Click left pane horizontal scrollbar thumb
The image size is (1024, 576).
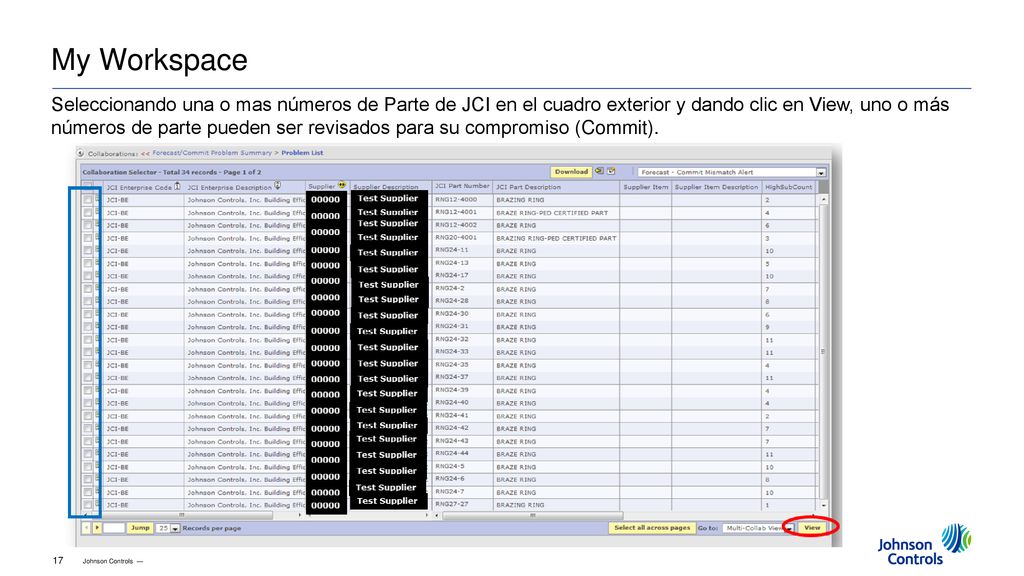(x=182, y=515)
